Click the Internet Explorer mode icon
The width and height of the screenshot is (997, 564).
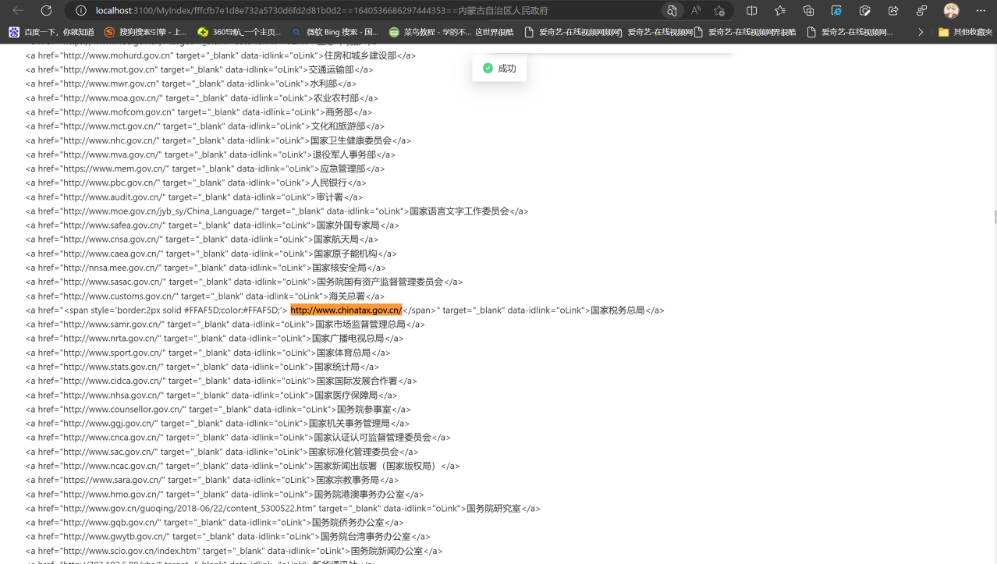point(837,10)
